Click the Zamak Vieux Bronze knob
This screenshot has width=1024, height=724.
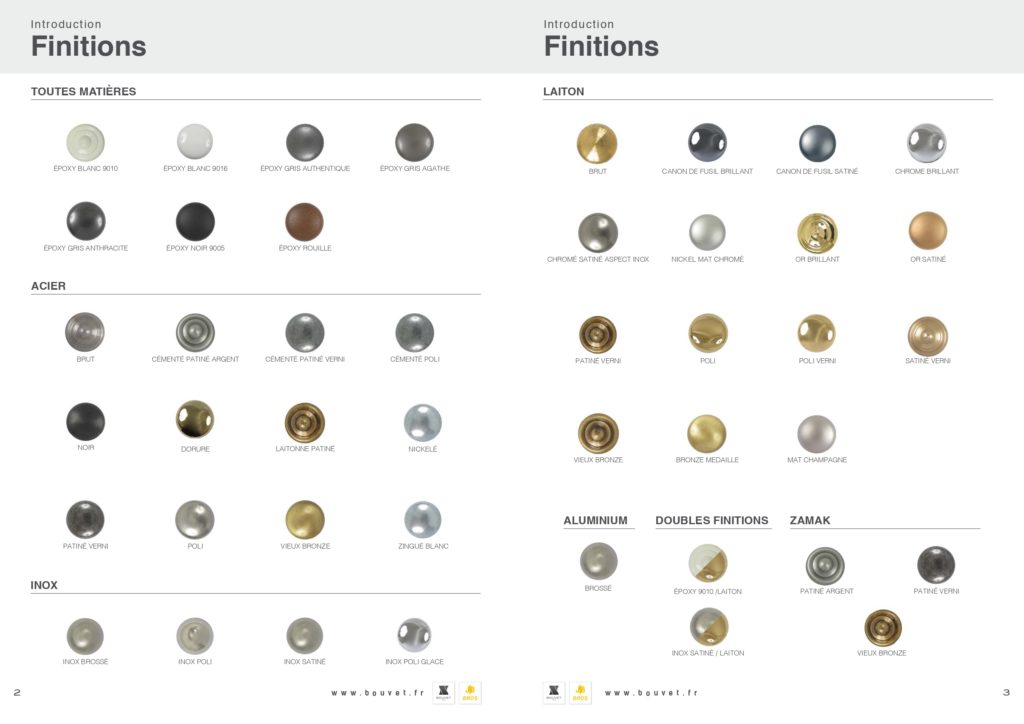pos(882,628)
